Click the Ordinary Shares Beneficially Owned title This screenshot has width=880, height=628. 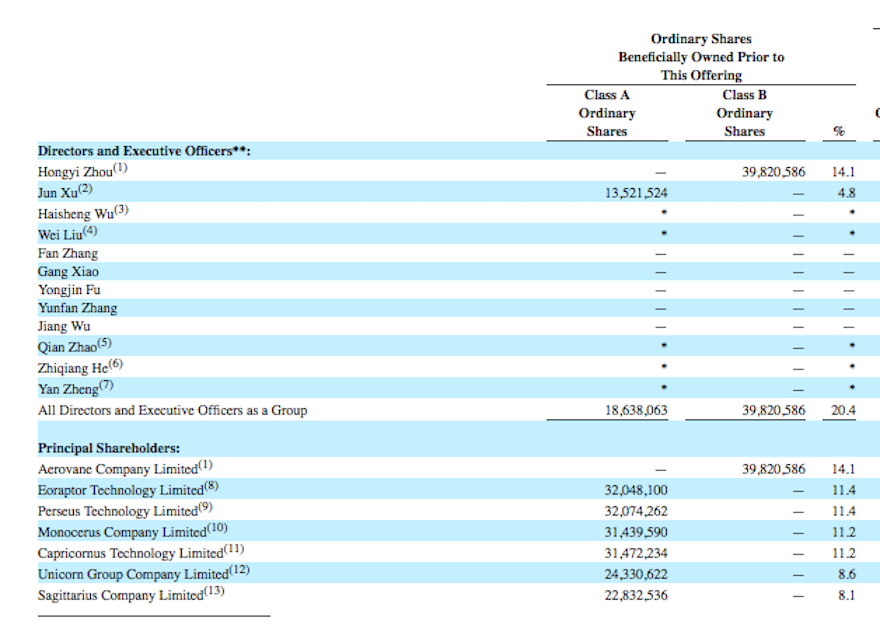[701, 57]
